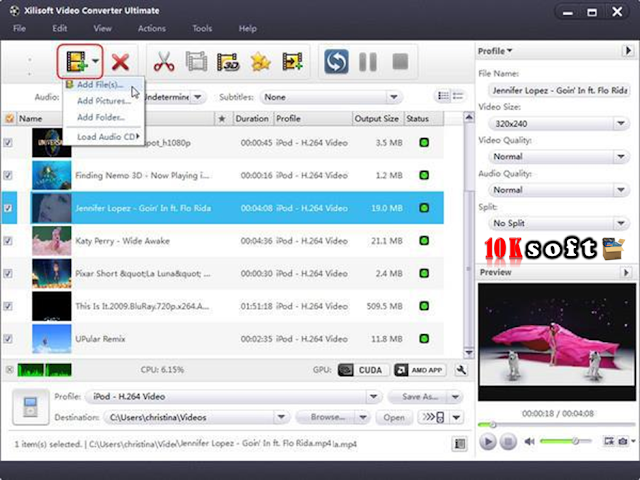Open the Audio track dropdown
This screenshot has width=640, height=480.
point(198,97)
